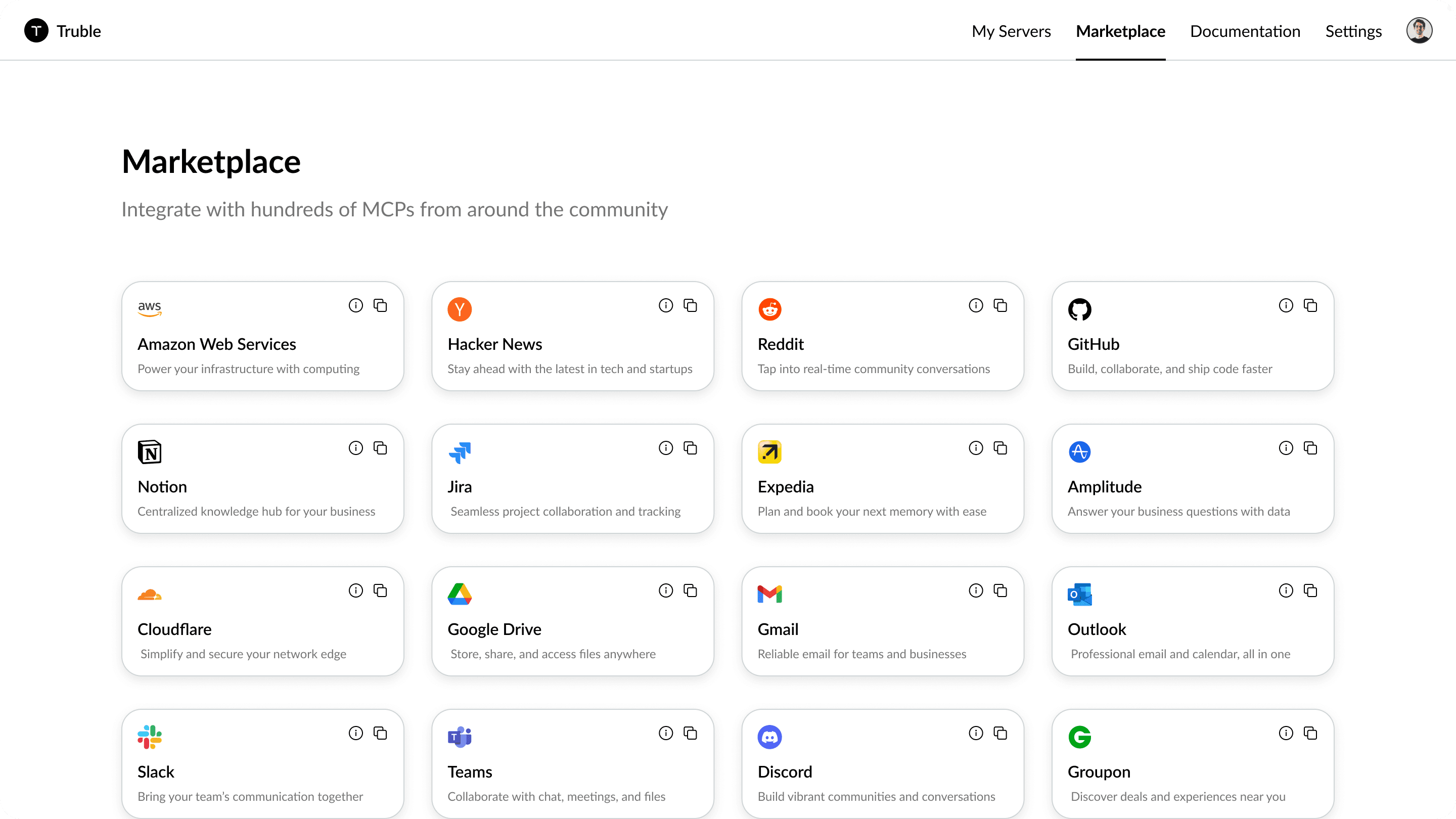Open the info icon on the Expedia card
This screenshot has width=1456, height=819.
(976, 448)
